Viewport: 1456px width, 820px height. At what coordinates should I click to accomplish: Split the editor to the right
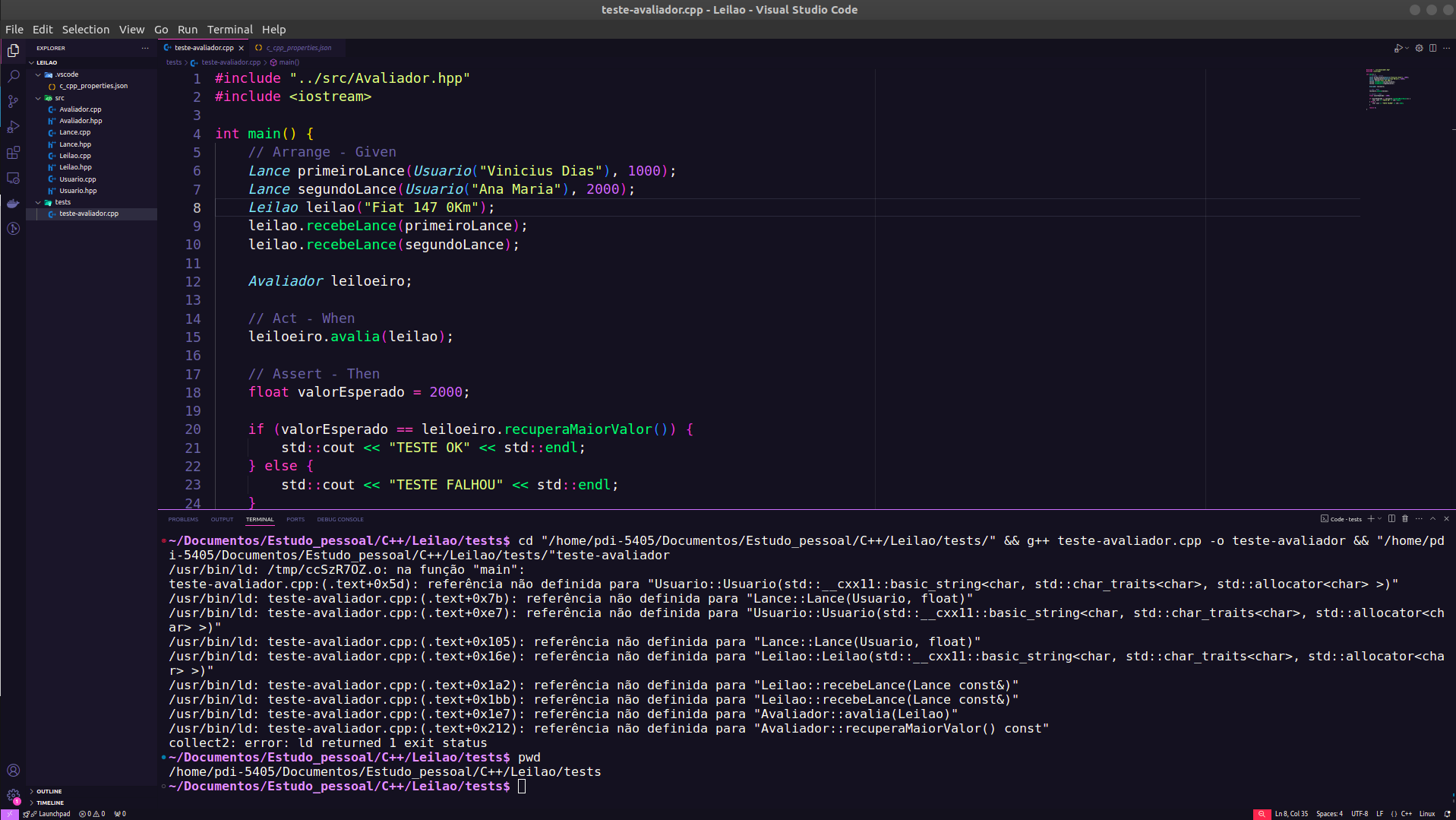1432,48
